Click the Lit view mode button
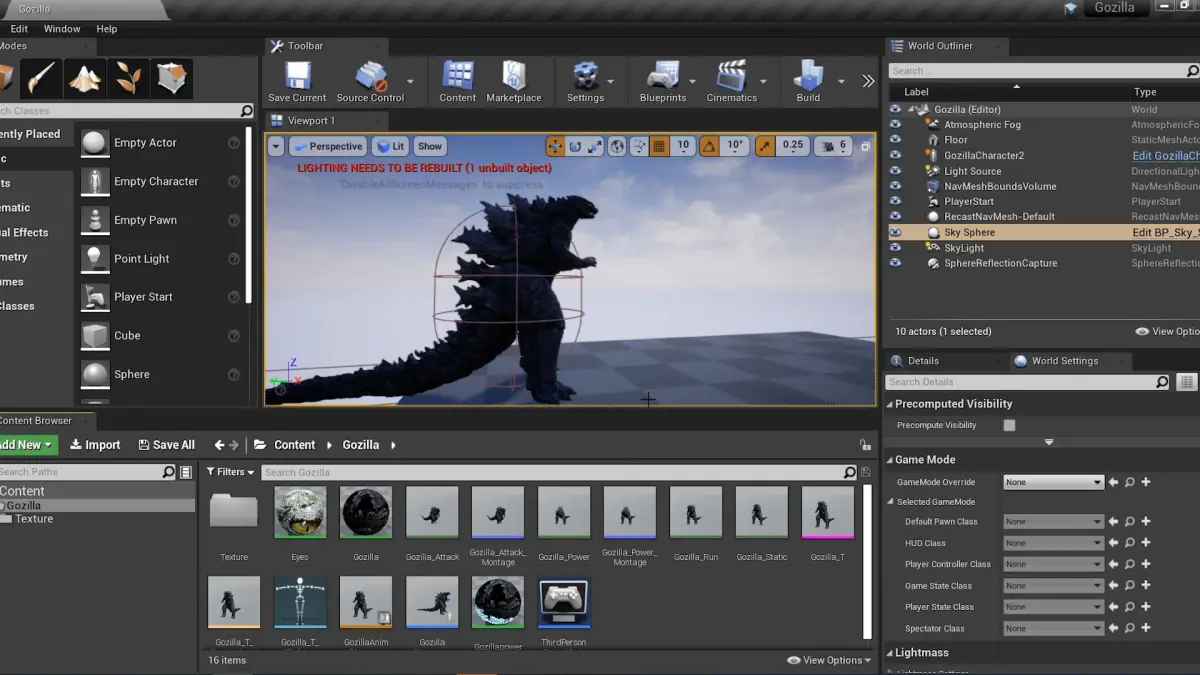Image resolution: width=1200 pixels, height=675 pixels. click(391, 146)
